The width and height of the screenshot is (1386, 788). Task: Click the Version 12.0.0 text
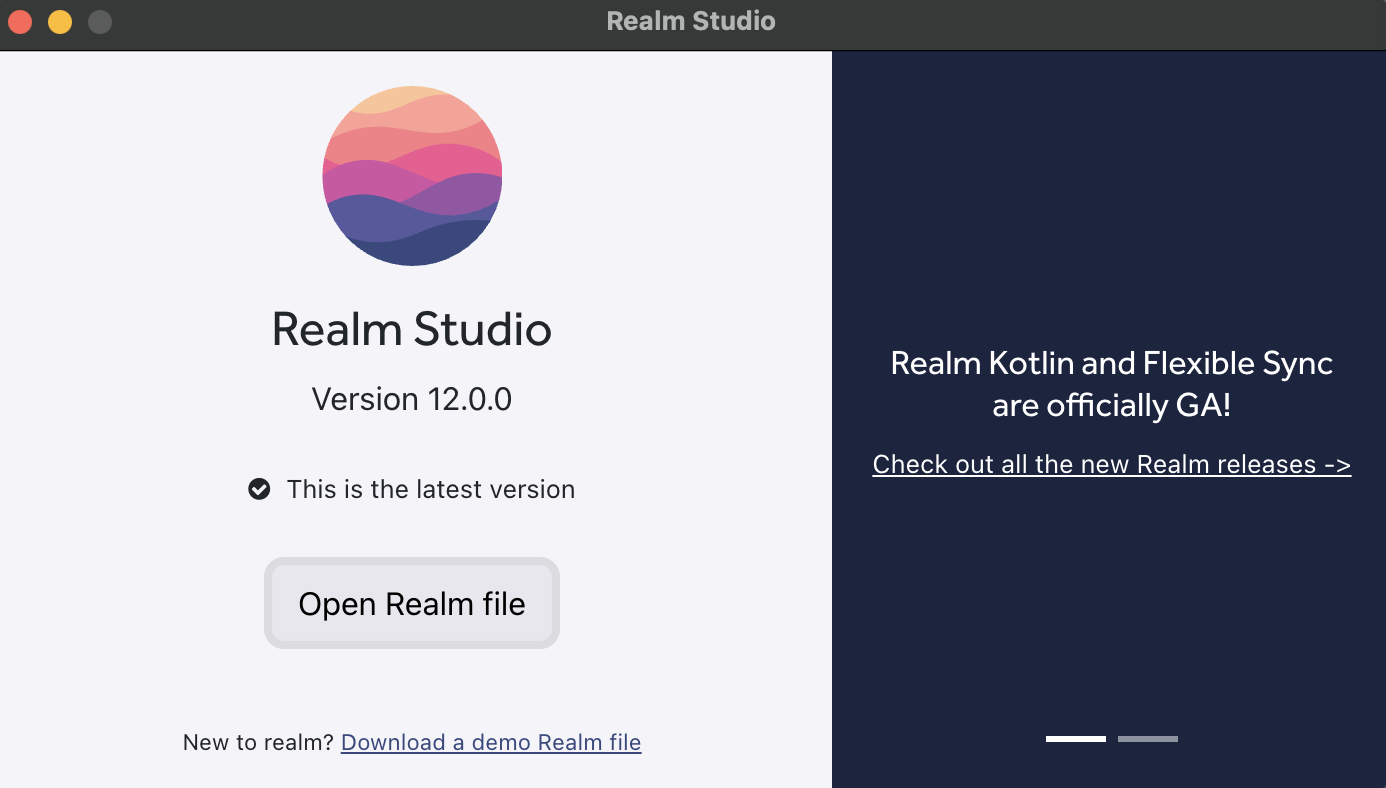(x=412, y=399)
